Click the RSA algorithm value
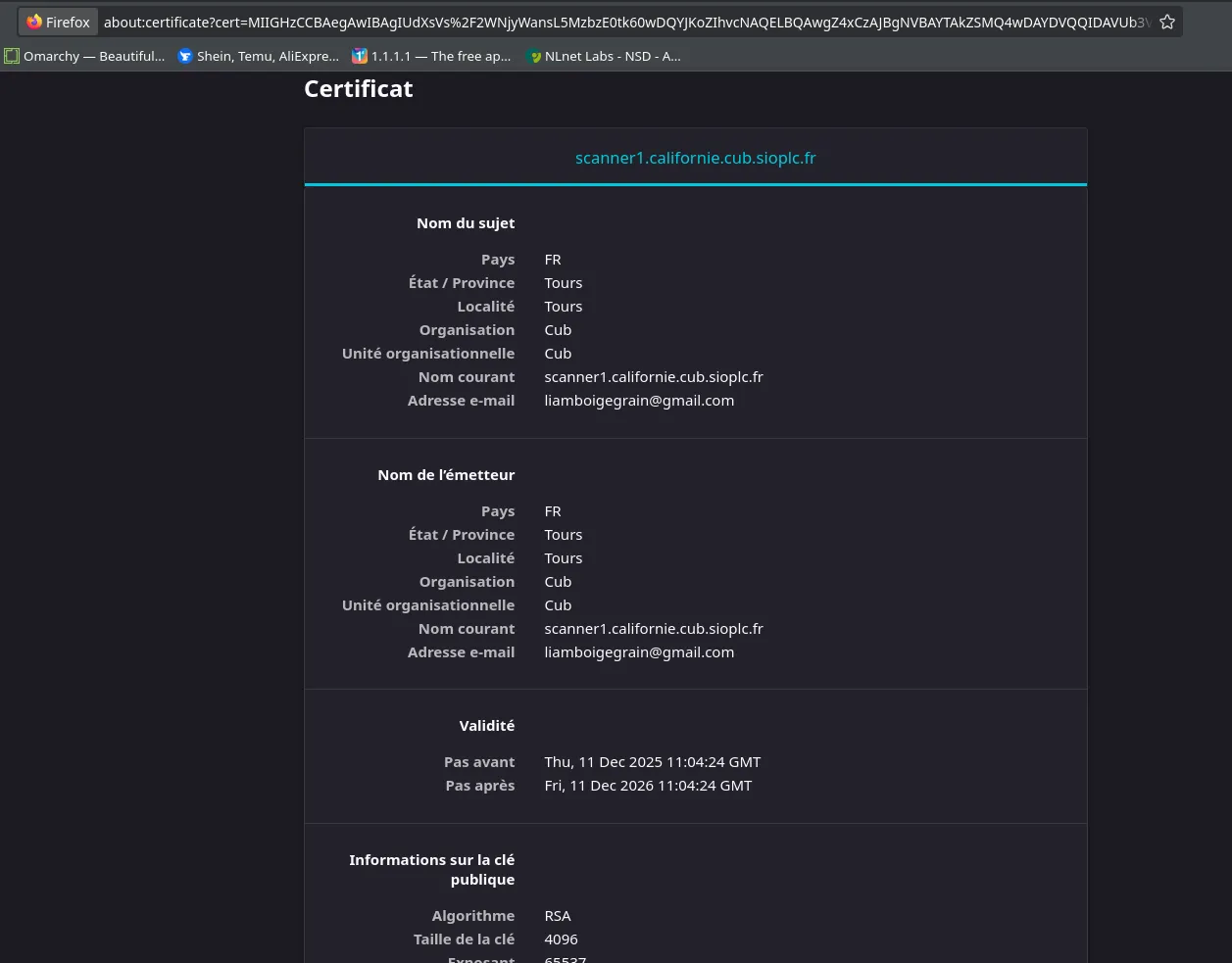Viewport: 1232px width, 963px height. tap(557, 916)
